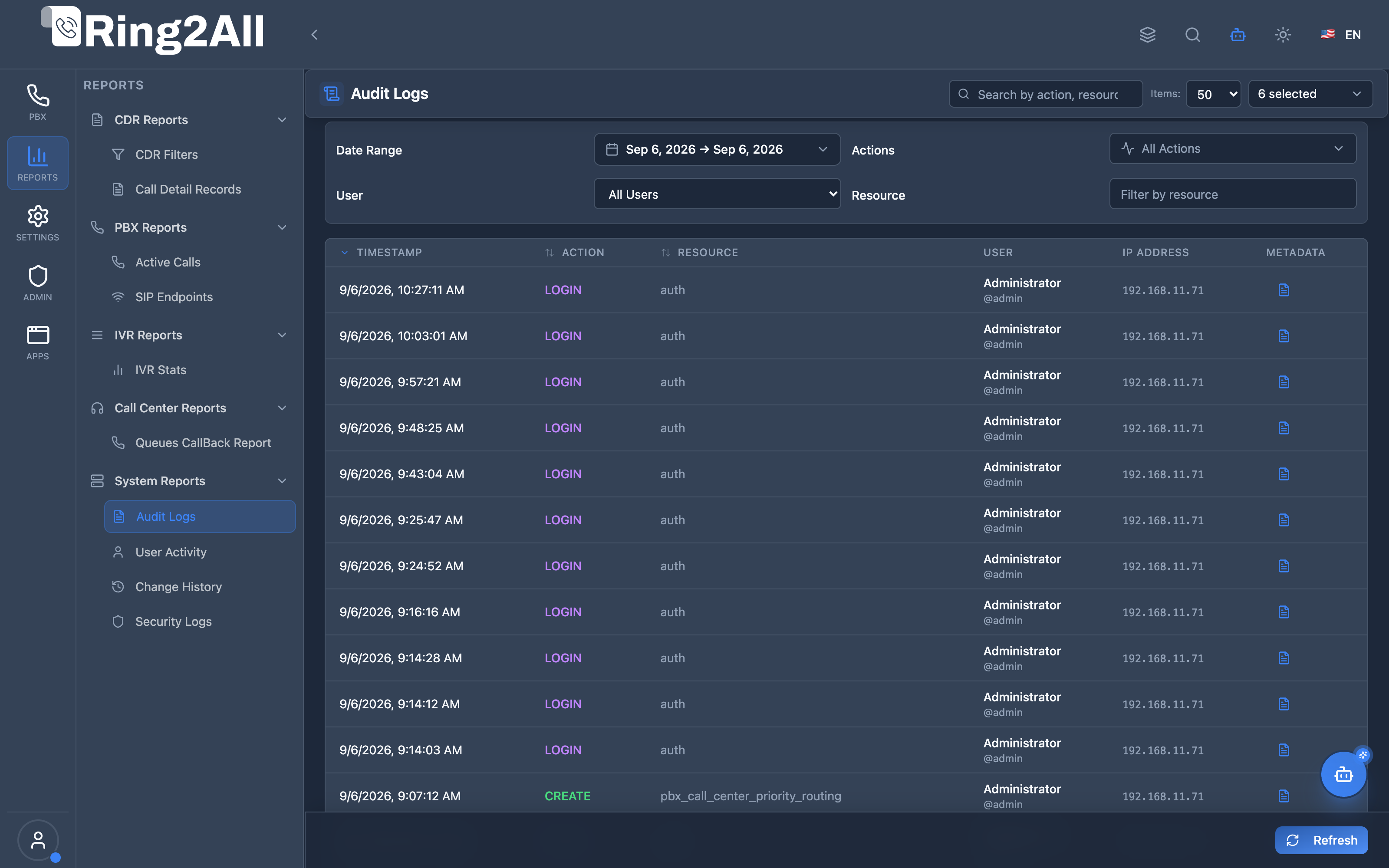Toggle light theme with sun icon

(1283, 35)
